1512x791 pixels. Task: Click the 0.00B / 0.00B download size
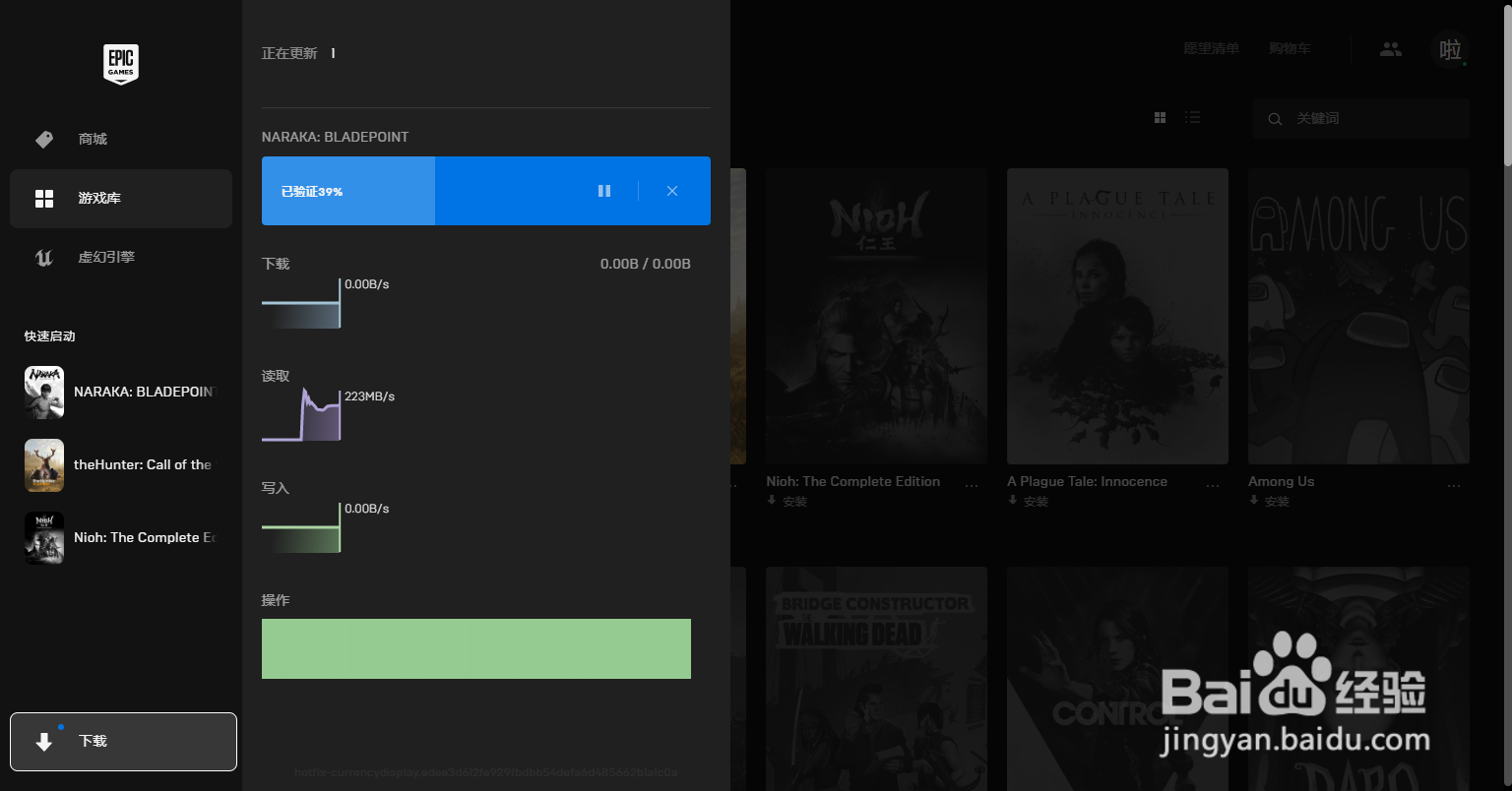pyautogui.click(x=646, y=264)
